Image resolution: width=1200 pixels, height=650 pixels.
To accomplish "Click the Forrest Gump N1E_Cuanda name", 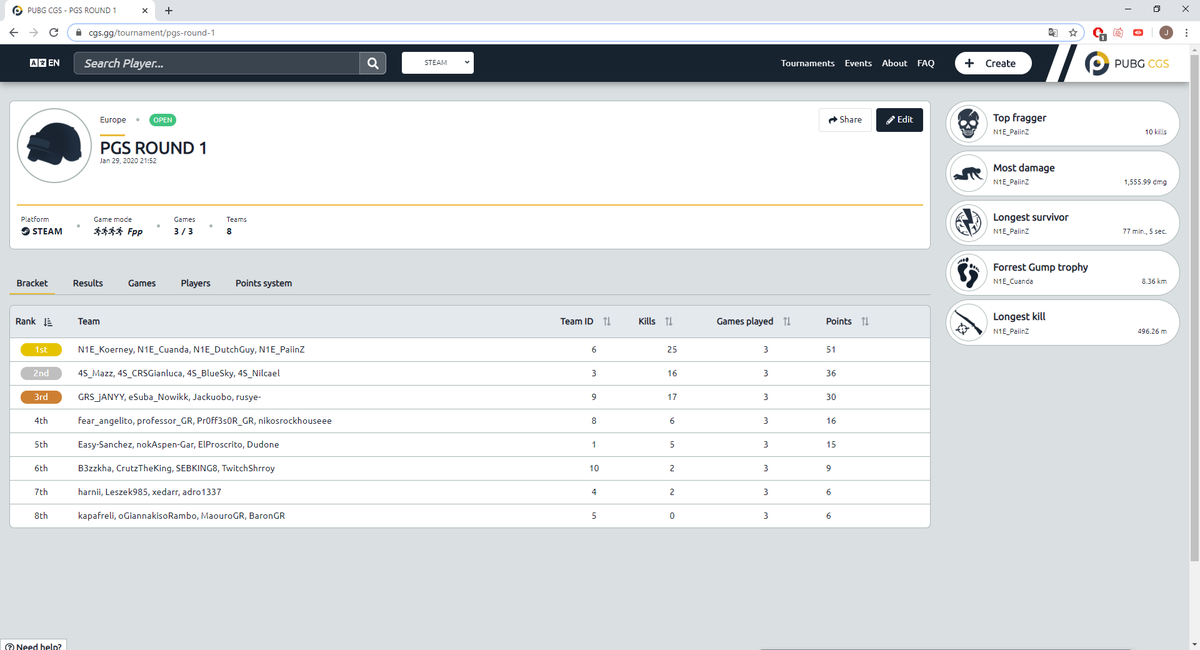I will point(1014,282).
